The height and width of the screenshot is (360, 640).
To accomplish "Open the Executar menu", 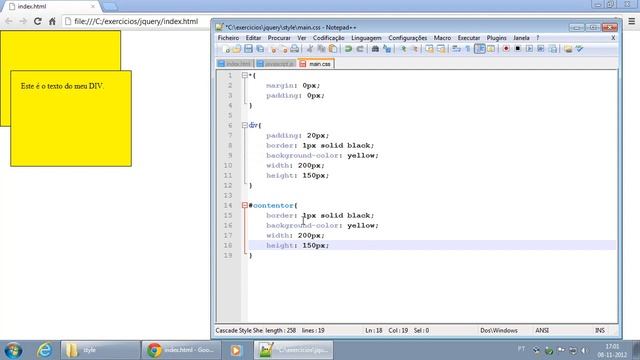I will coord(469,38).
